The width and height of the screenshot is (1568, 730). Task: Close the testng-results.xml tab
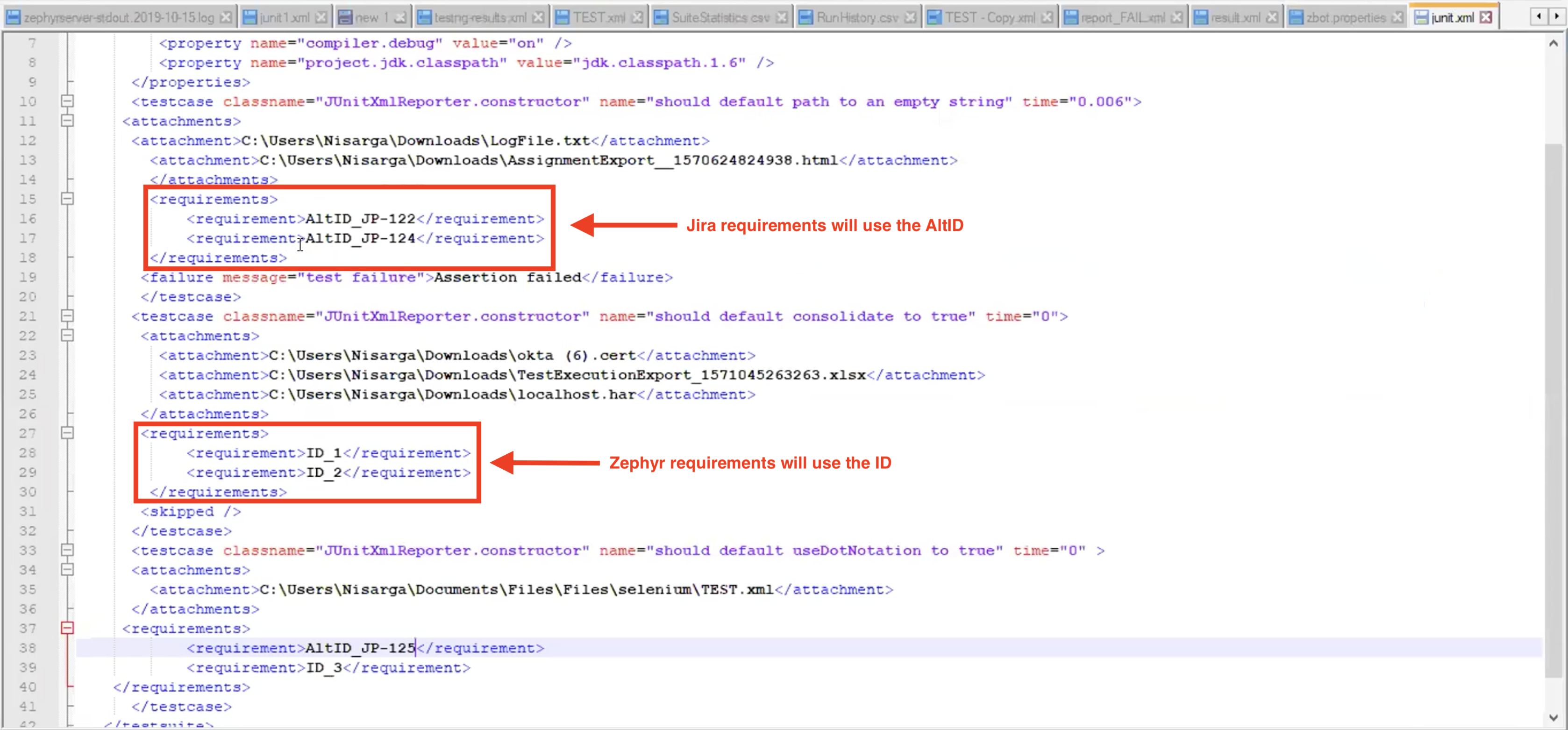point(538,18)
